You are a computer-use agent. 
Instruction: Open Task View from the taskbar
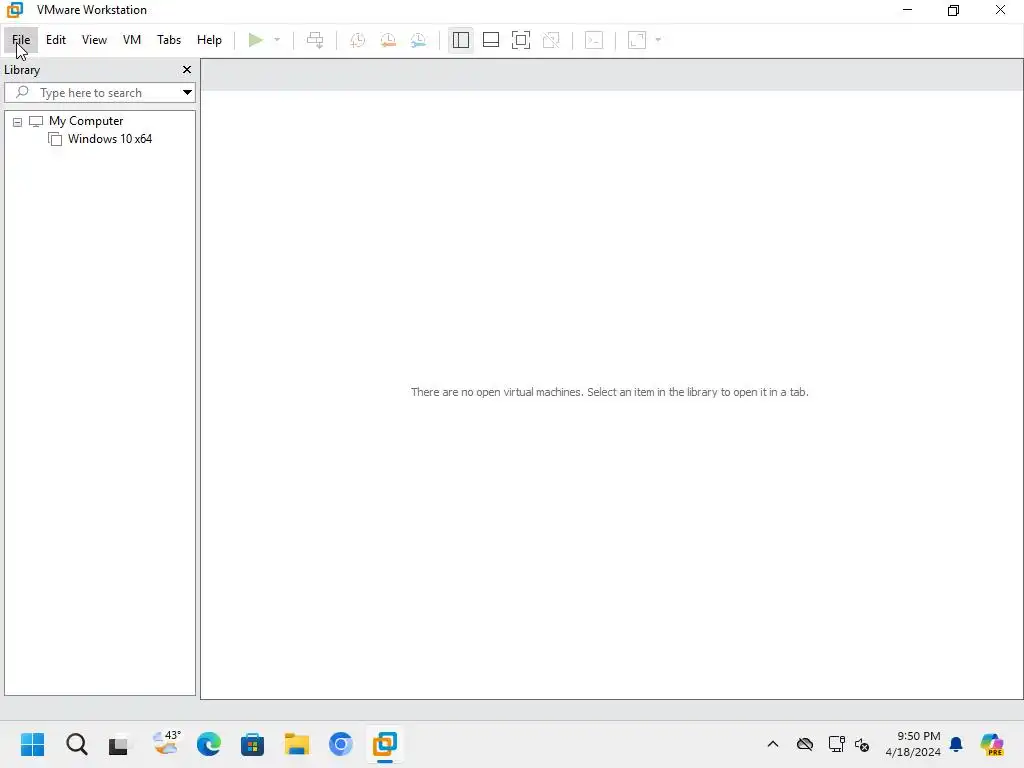(119, 744)
